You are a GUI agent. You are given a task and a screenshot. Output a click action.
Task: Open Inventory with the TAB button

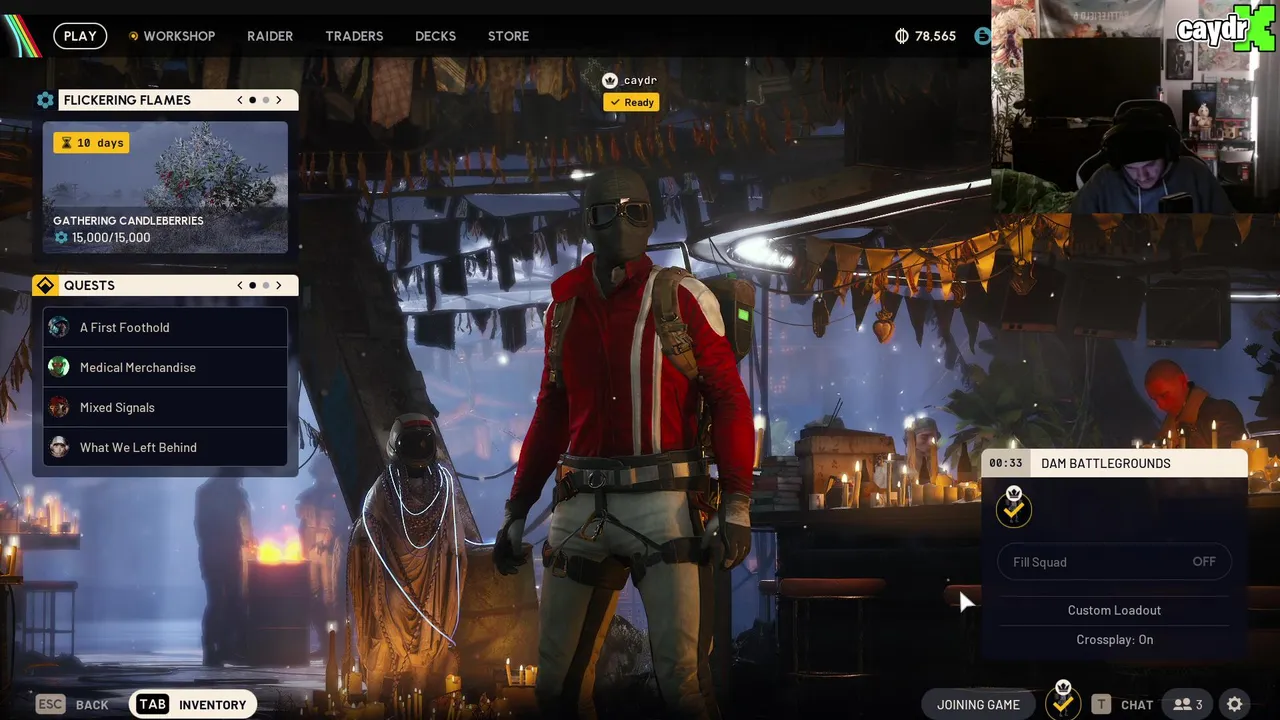(193, 704)
